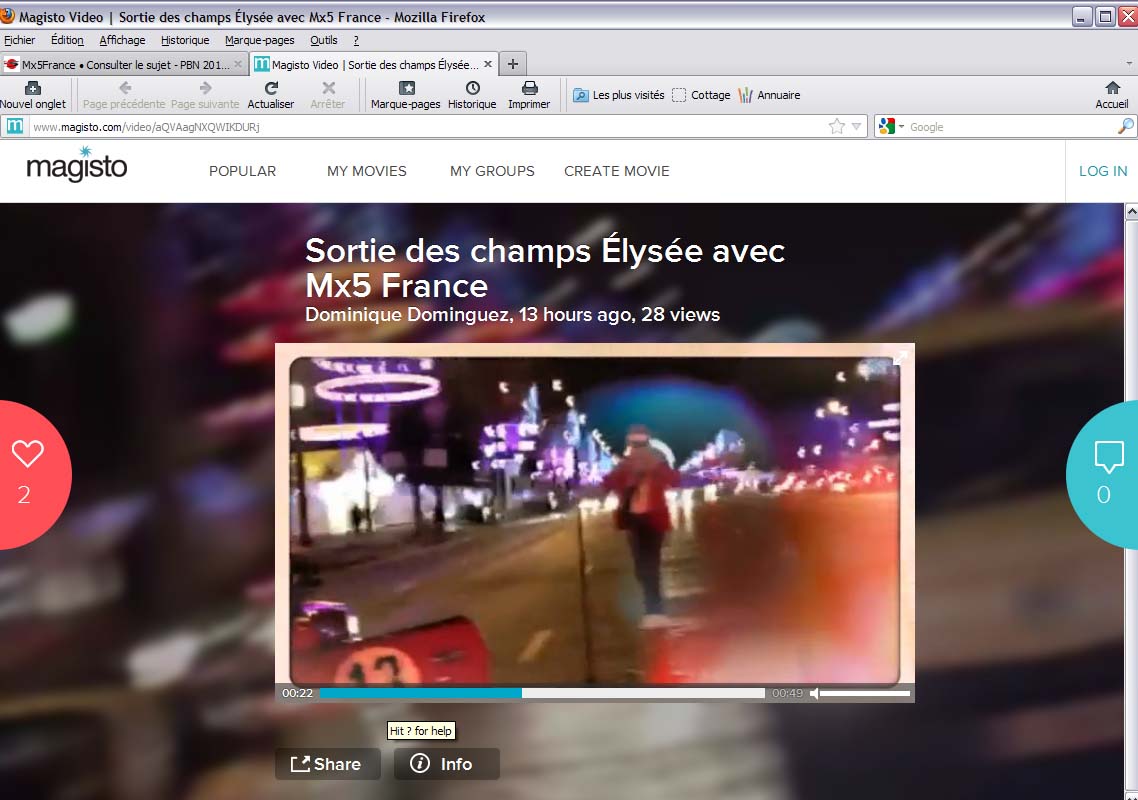The image size is (1138, 800).
Task: Open MY MOVIES page
Action: 367,171
